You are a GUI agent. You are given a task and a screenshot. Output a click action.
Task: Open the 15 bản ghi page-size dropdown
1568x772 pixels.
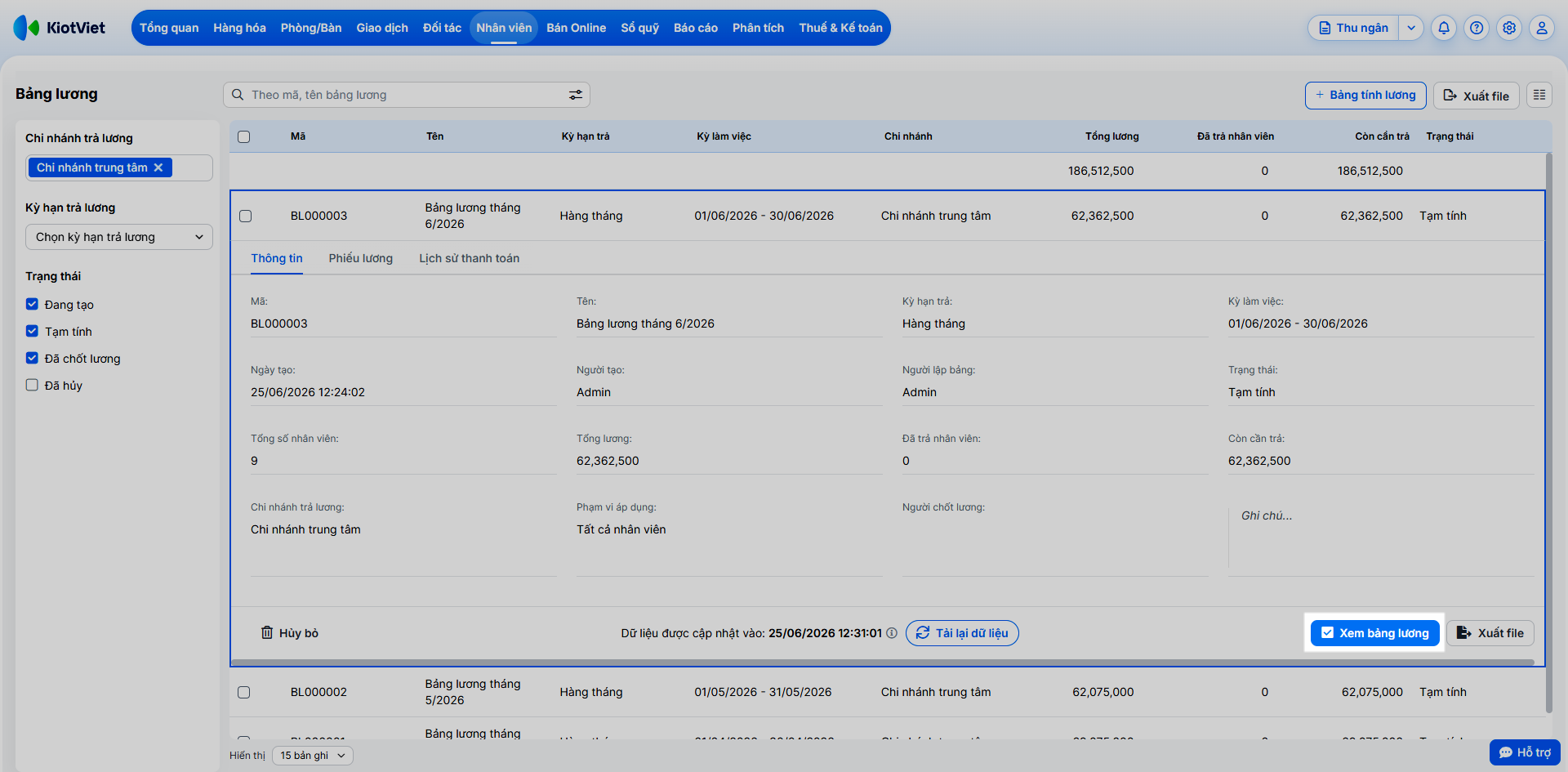click(313, 756)
